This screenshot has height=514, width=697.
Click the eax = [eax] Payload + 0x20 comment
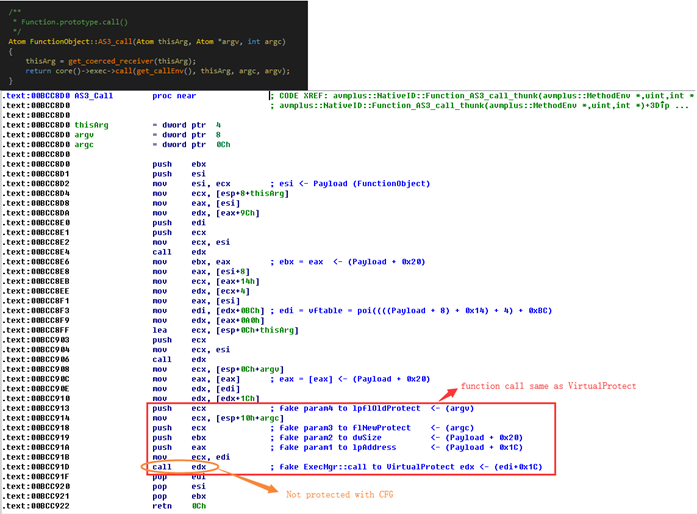[x=350, y=379]
